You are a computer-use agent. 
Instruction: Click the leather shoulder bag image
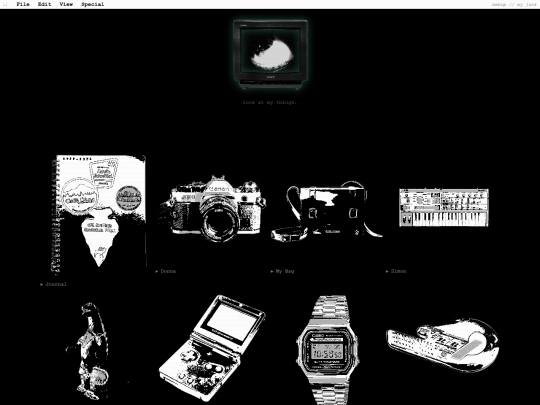pyautogui.click(x=326, y=211)
